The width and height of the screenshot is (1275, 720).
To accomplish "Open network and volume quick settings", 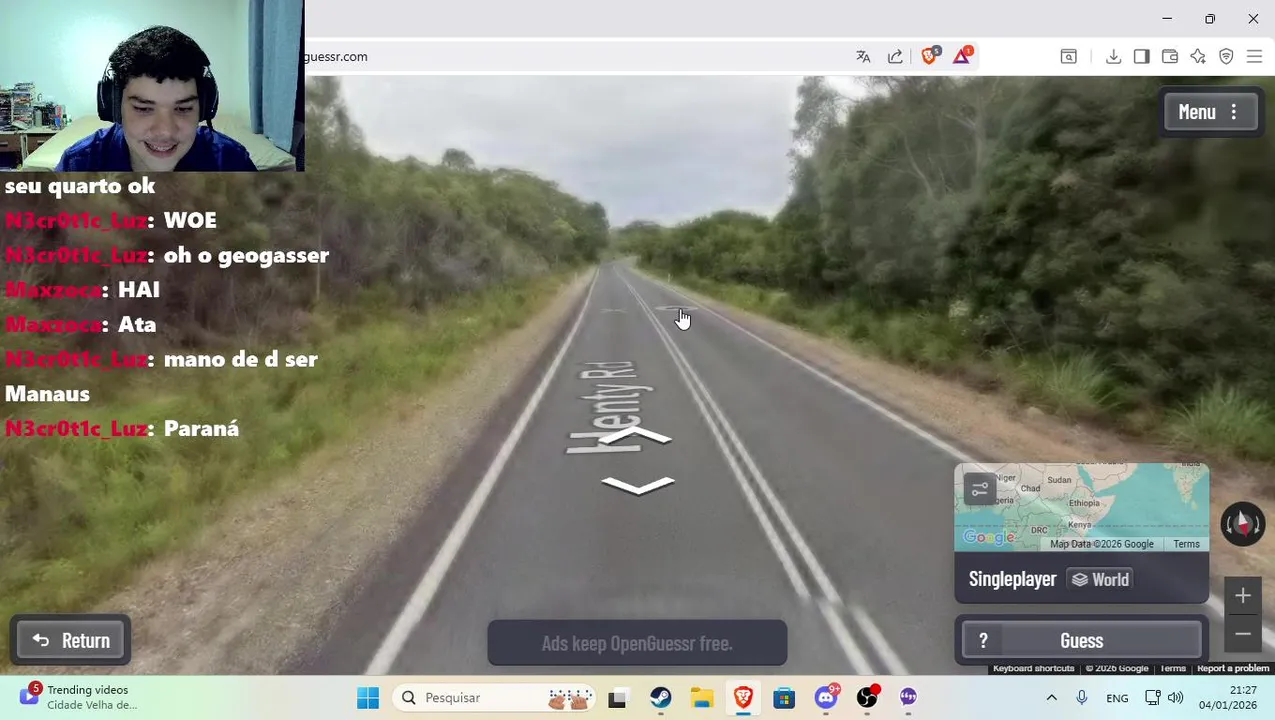I will click(1164, 698).
